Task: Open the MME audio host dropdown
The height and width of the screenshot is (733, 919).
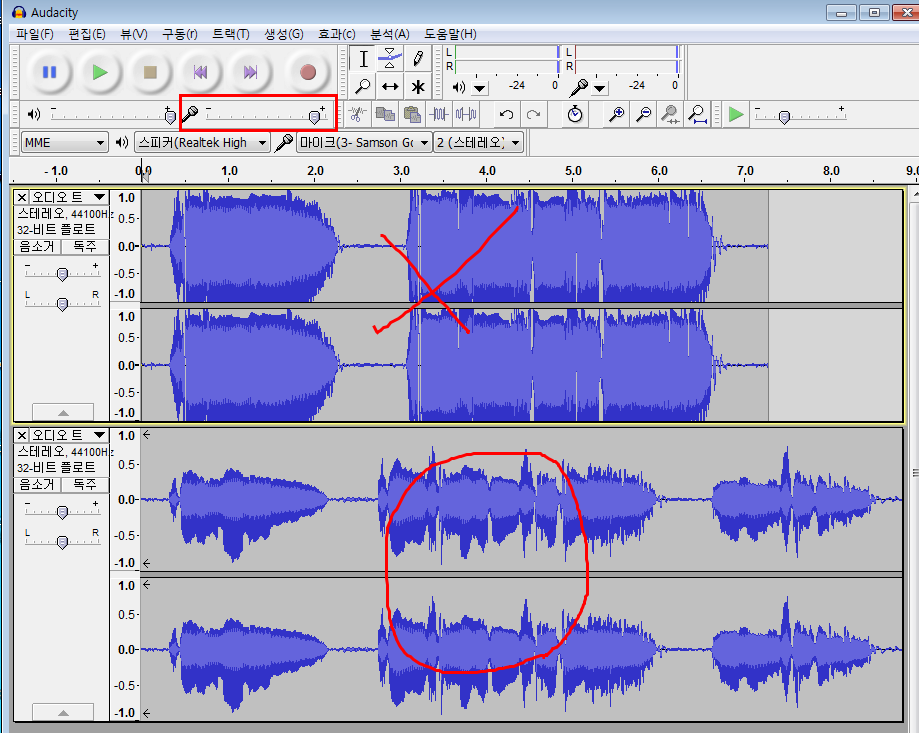Action: 64,142
